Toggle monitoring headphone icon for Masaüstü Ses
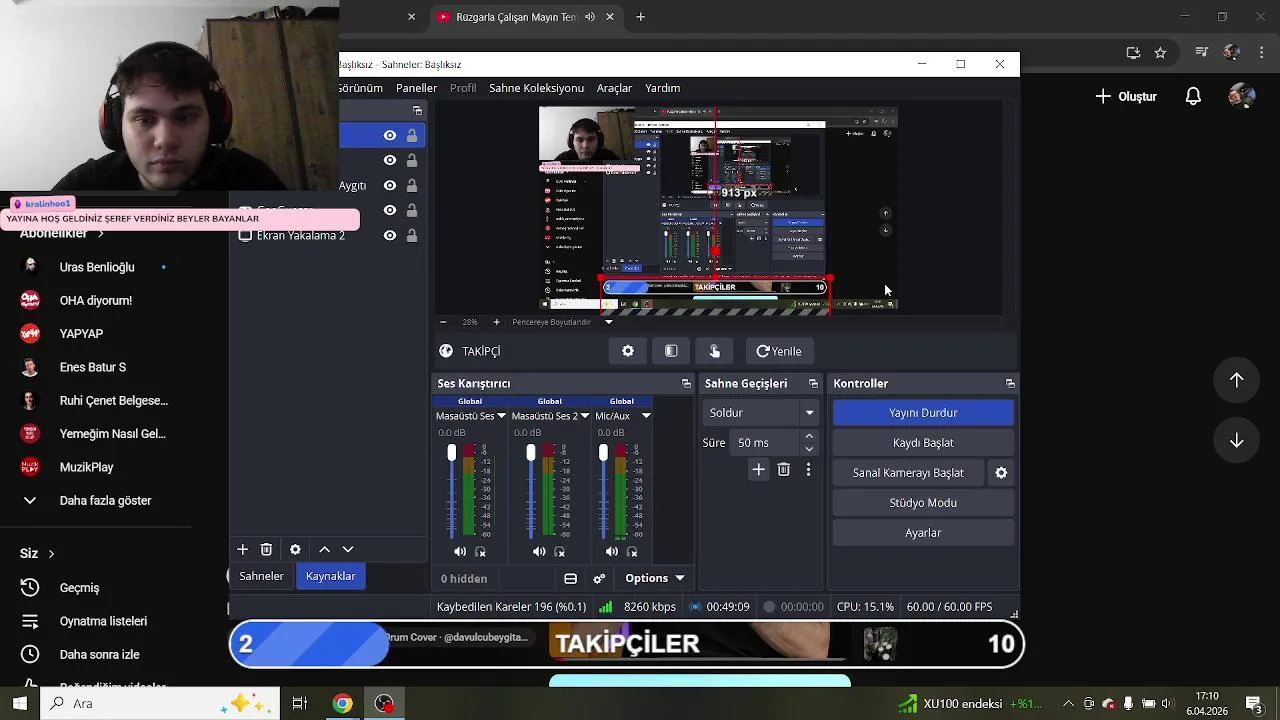 pos(480,552)
